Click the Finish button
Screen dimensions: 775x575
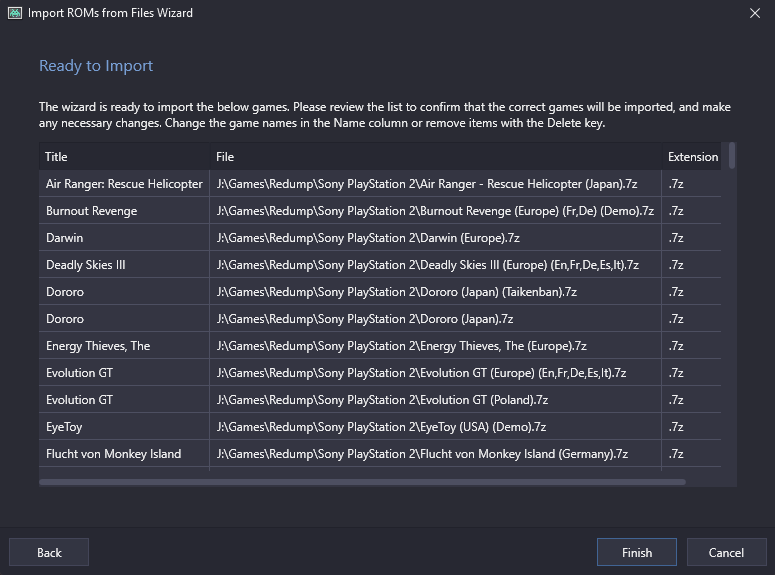[637, 552]
